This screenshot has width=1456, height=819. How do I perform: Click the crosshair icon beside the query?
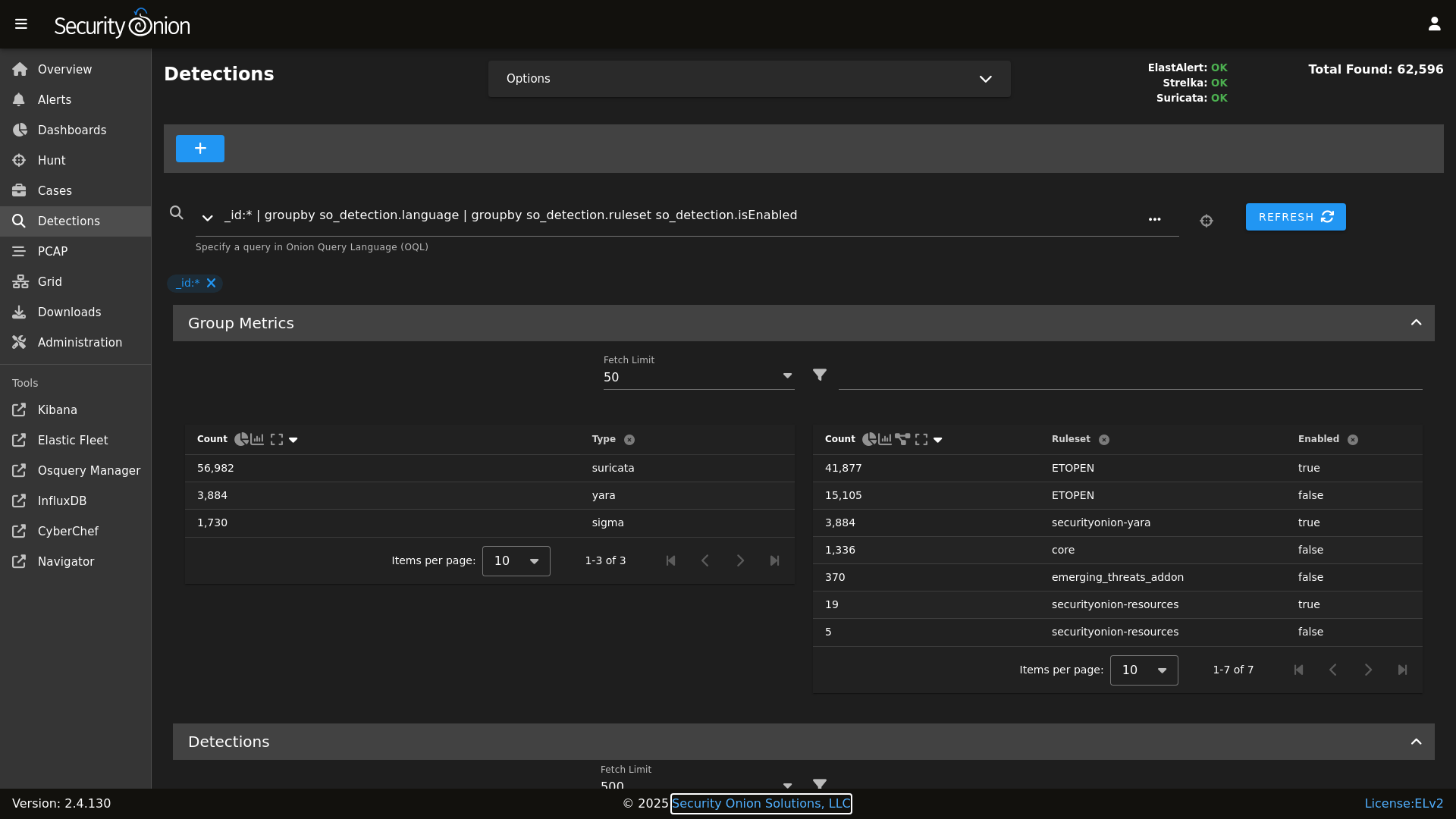click(x=1207, y=221)
